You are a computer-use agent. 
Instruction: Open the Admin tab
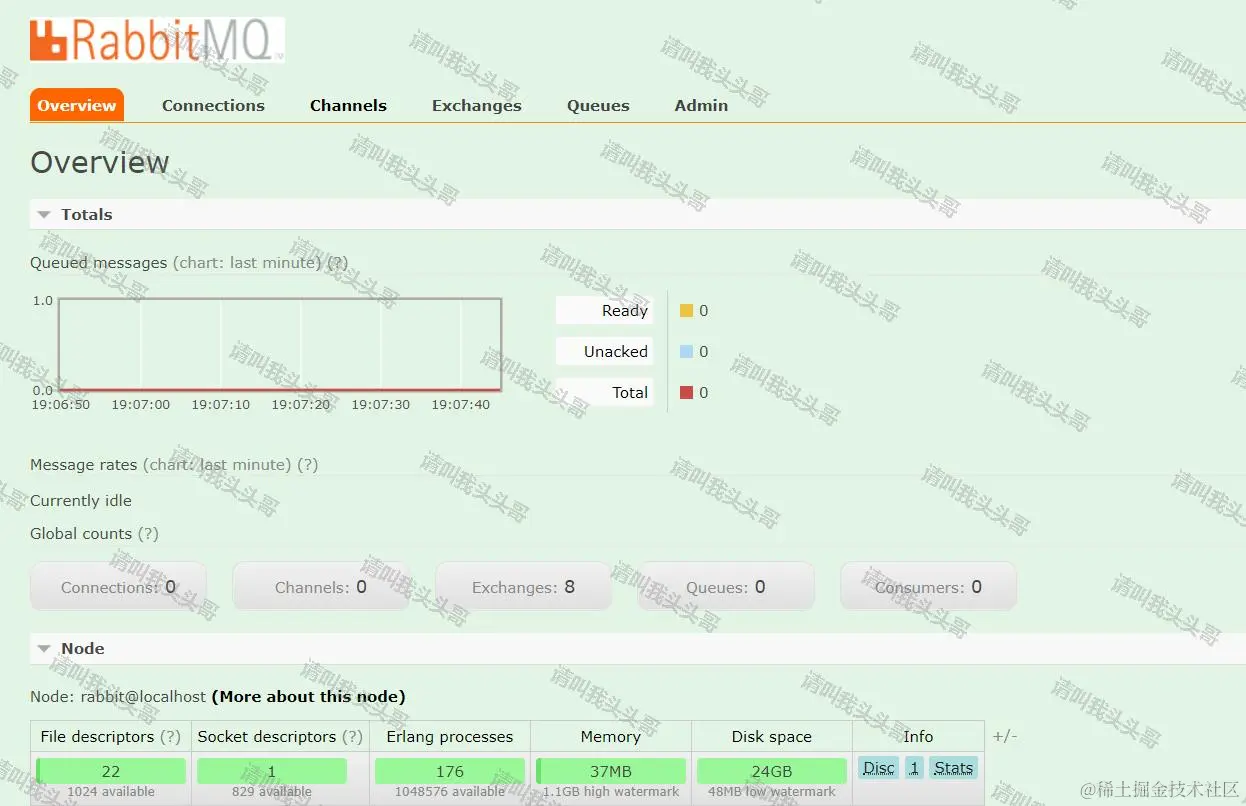(700, 105)
